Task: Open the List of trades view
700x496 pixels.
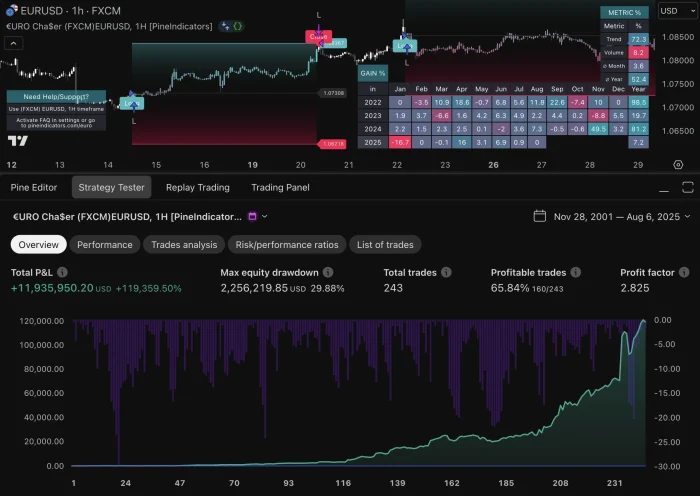Action: pos(385,244)
